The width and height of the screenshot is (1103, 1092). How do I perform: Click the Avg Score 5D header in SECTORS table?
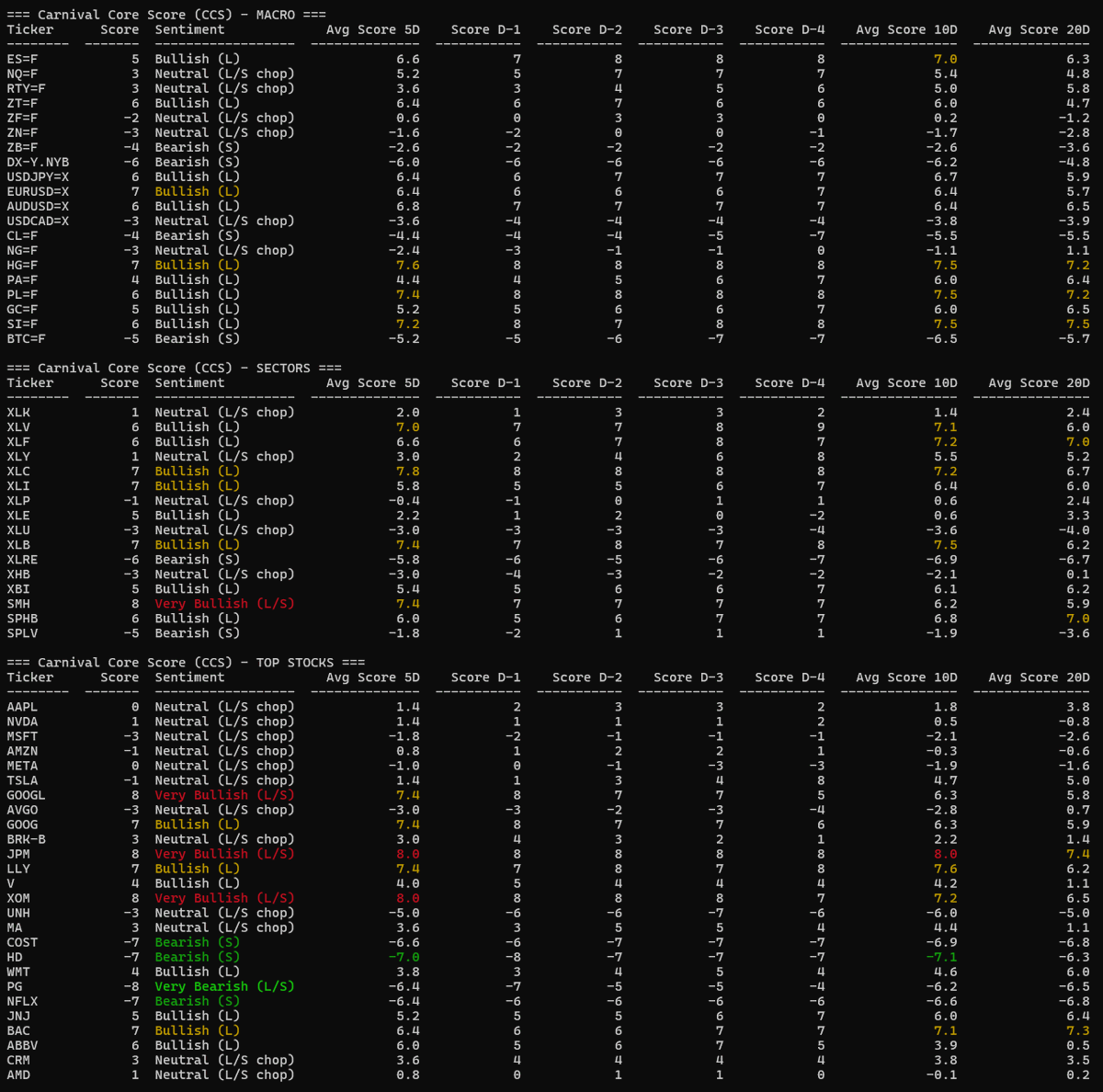372,382
